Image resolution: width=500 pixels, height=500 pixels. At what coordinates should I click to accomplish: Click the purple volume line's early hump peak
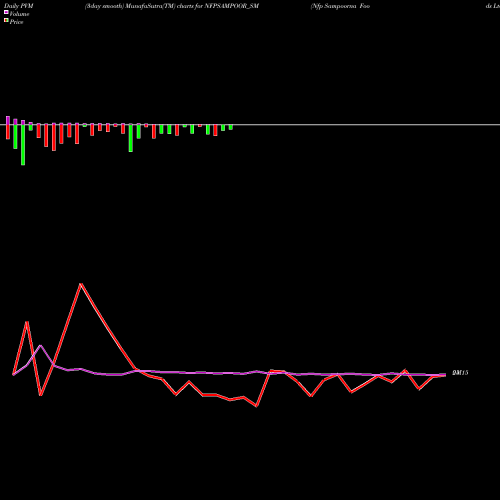pyautogui.click(x=40, y=346)
